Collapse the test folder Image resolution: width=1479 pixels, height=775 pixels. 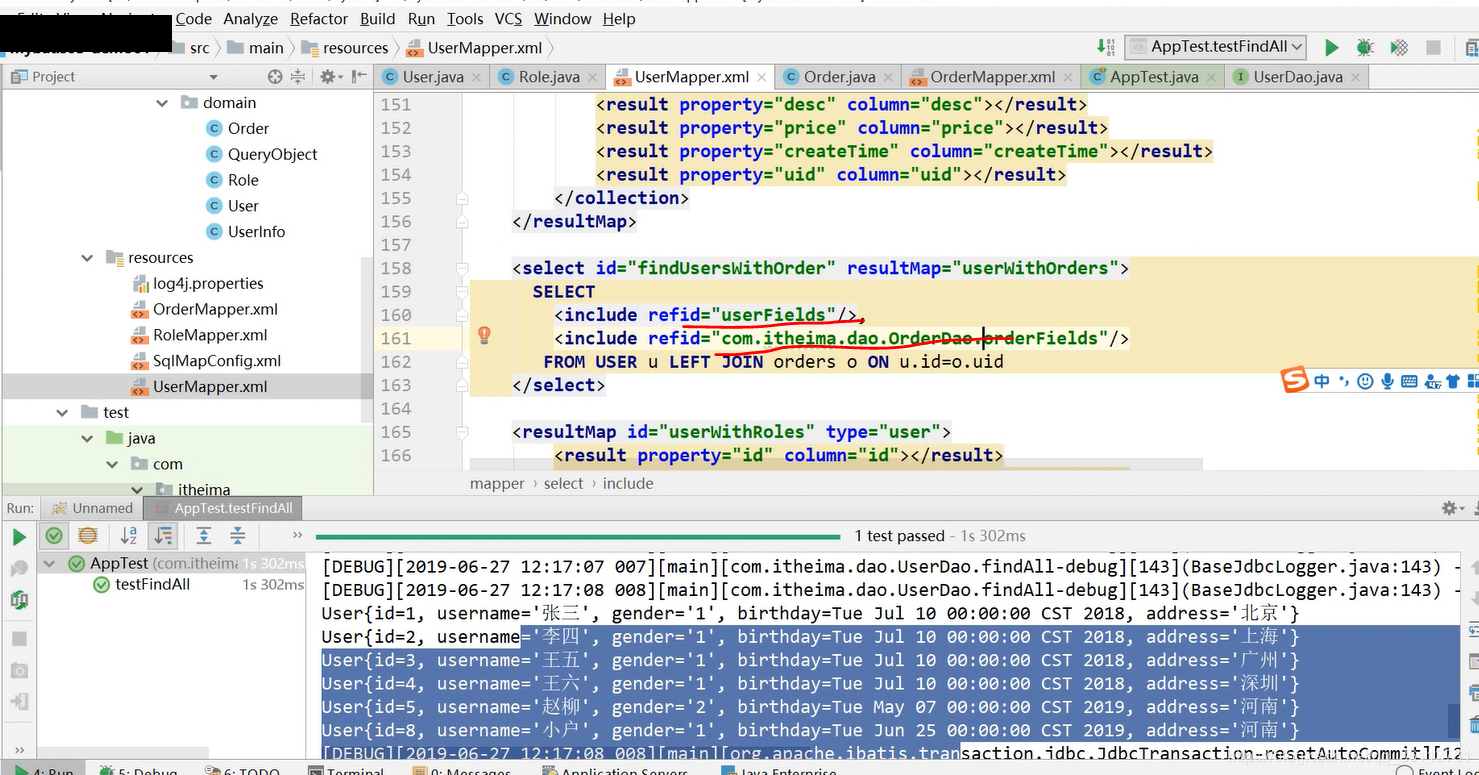tap(62, 413)
